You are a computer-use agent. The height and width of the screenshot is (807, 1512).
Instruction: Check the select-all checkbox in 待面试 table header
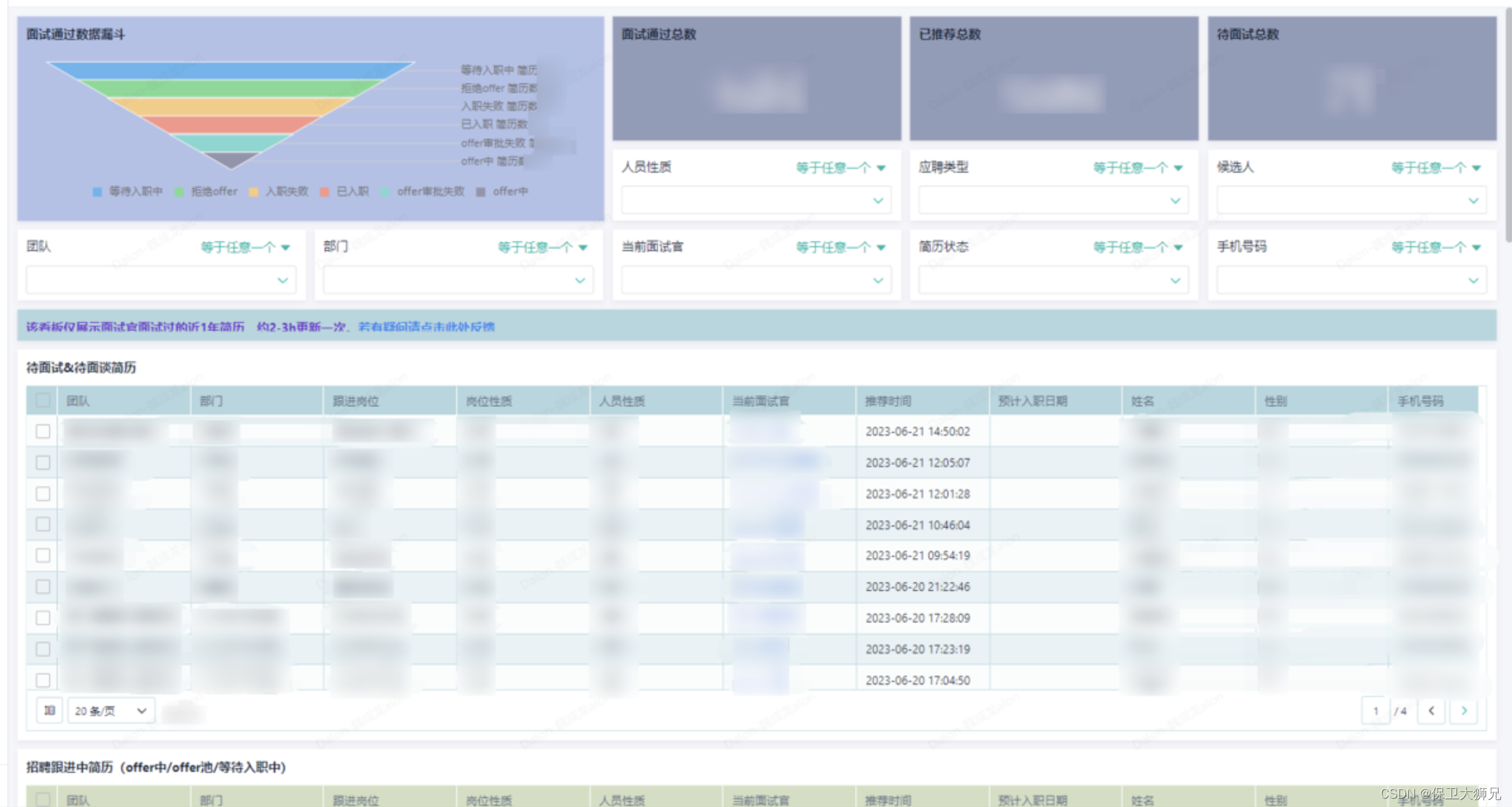click(43, 401)
